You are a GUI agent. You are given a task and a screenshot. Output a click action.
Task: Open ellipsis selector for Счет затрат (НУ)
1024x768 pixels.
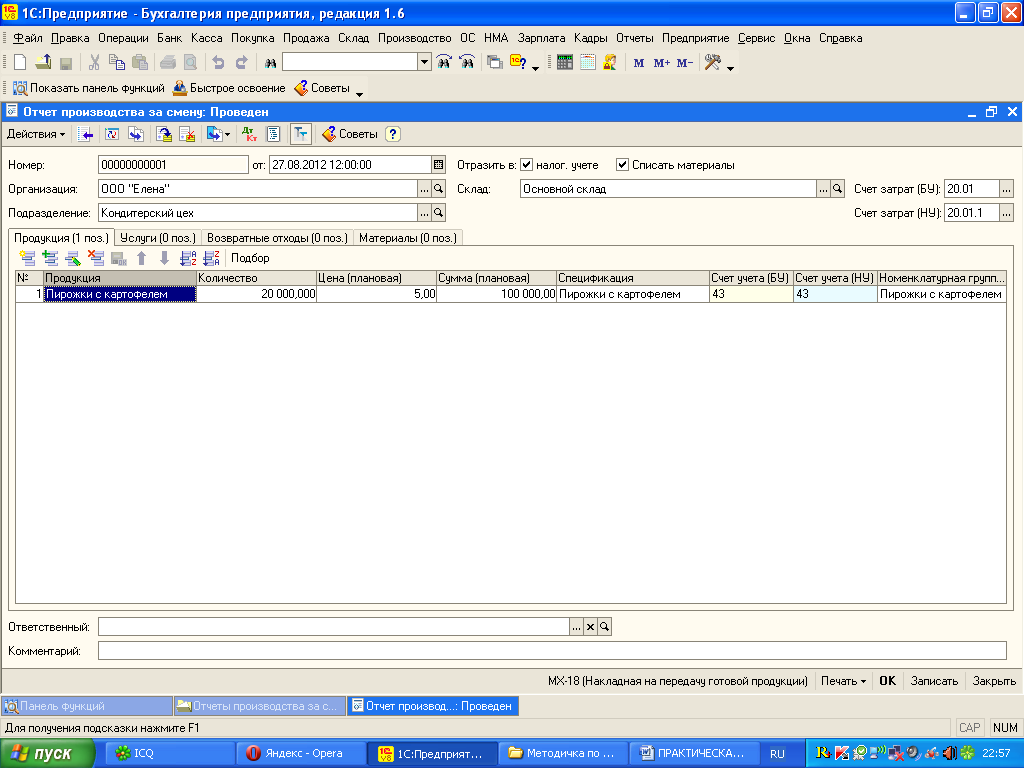coord(1006,213)
